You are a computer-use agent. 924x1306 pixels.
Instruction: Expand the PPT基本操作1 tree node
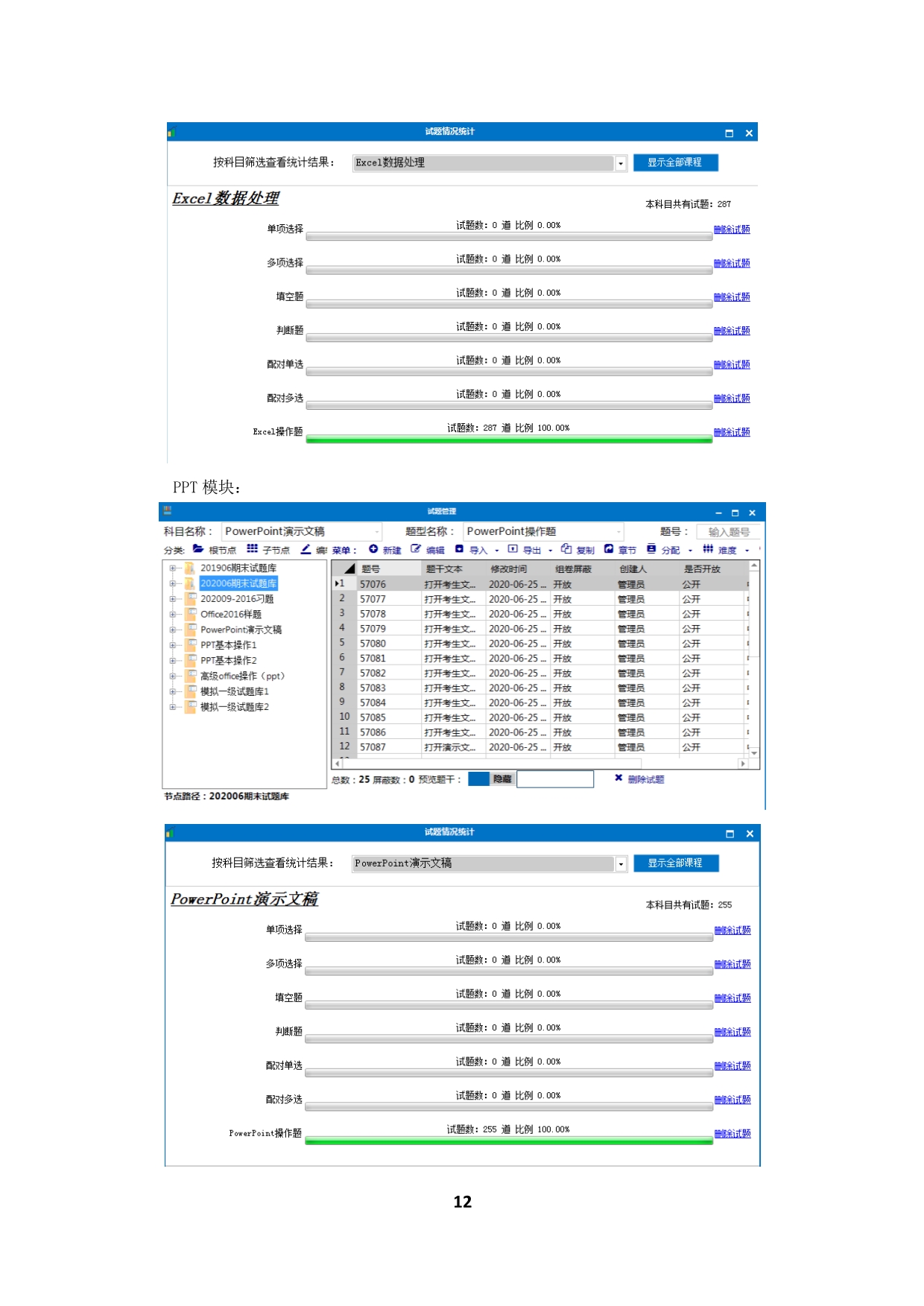(172, 645)
